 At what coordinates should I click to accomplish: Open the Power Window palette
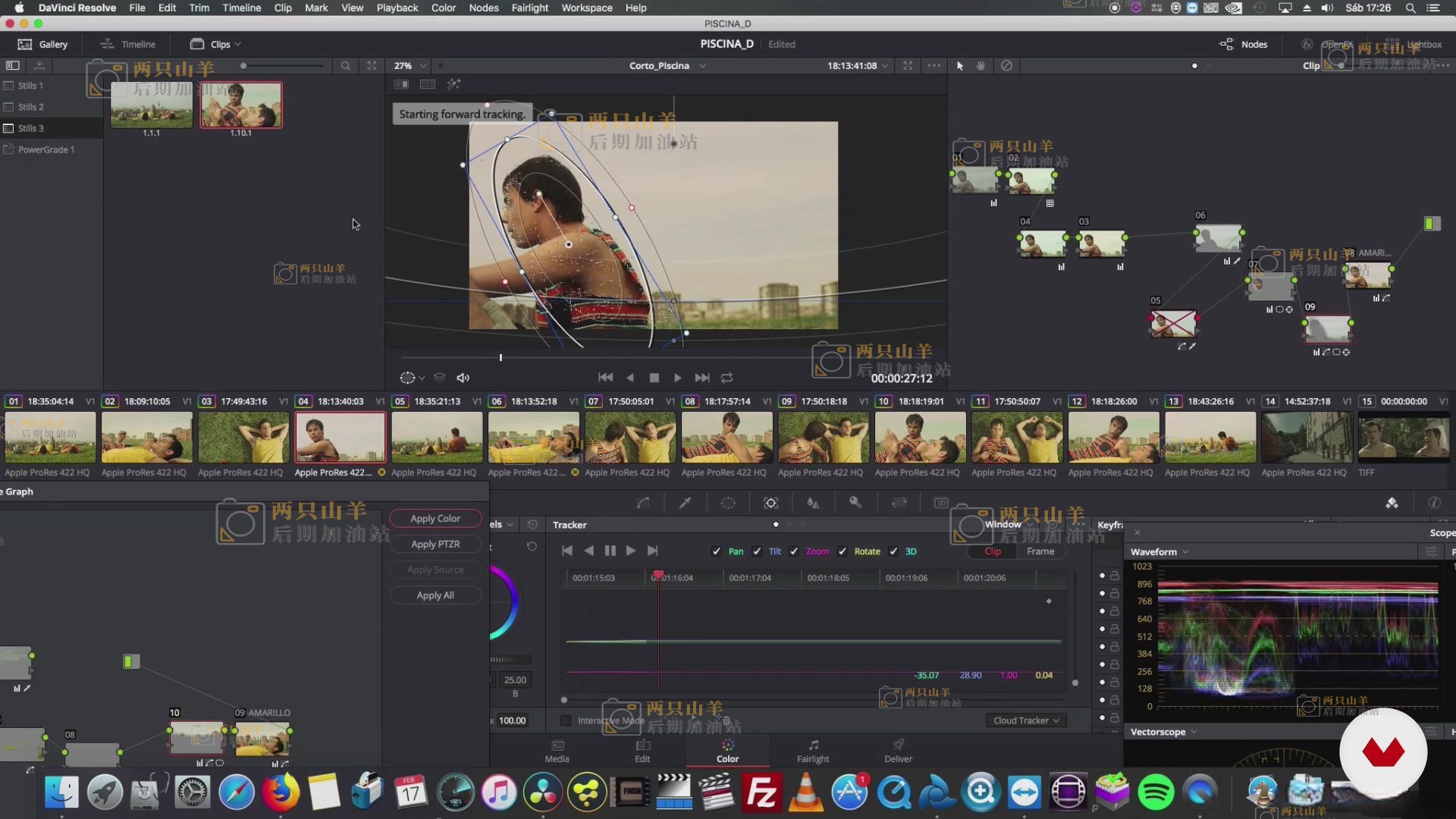coord(727,503)
